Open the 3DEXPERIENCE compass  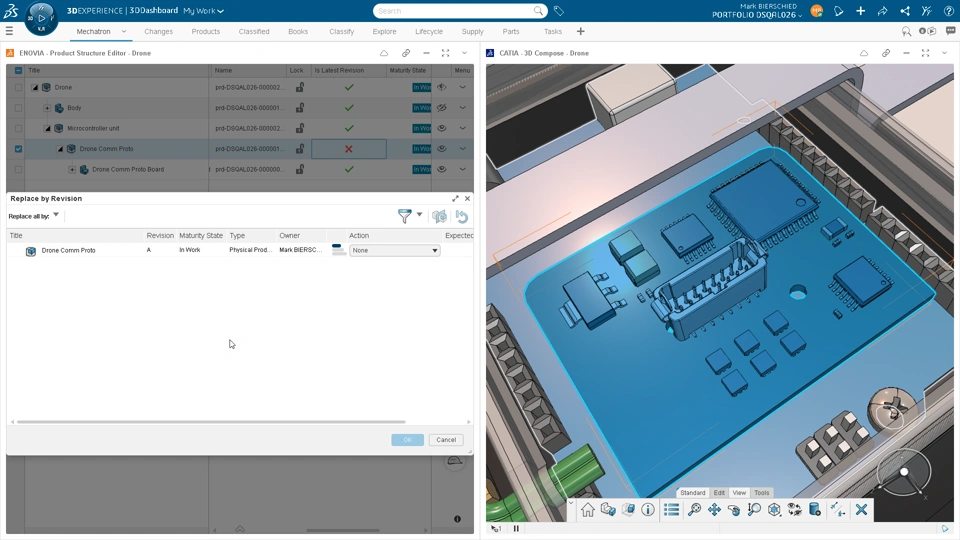41,18
